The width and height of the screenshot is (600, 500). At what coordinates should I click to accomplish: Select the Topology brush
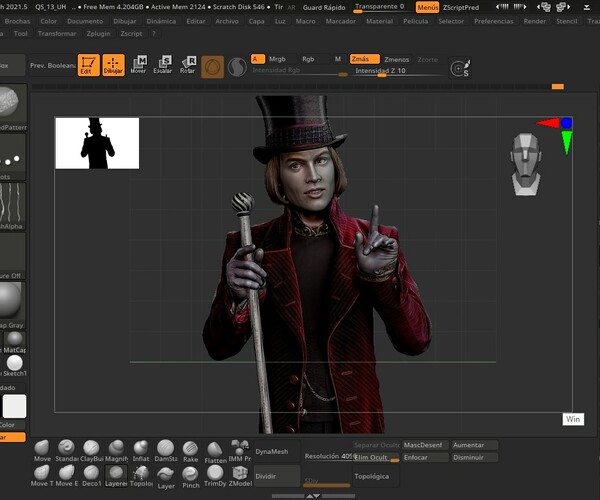[141, 476]
